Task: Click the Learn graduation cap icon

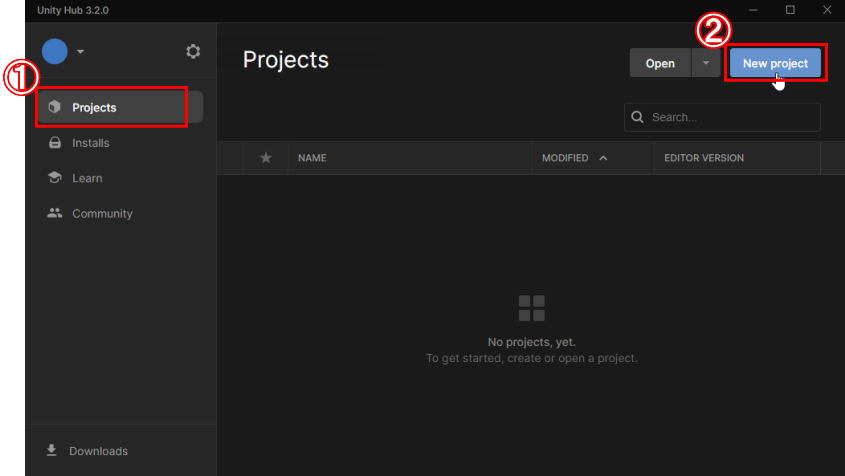Action: pos(54,177)
